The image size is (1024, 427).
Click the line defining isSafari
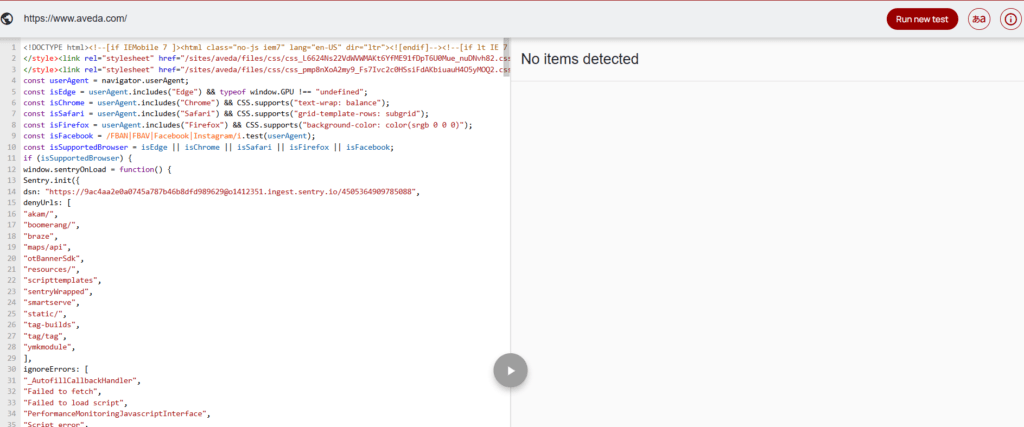pos(226,114)
